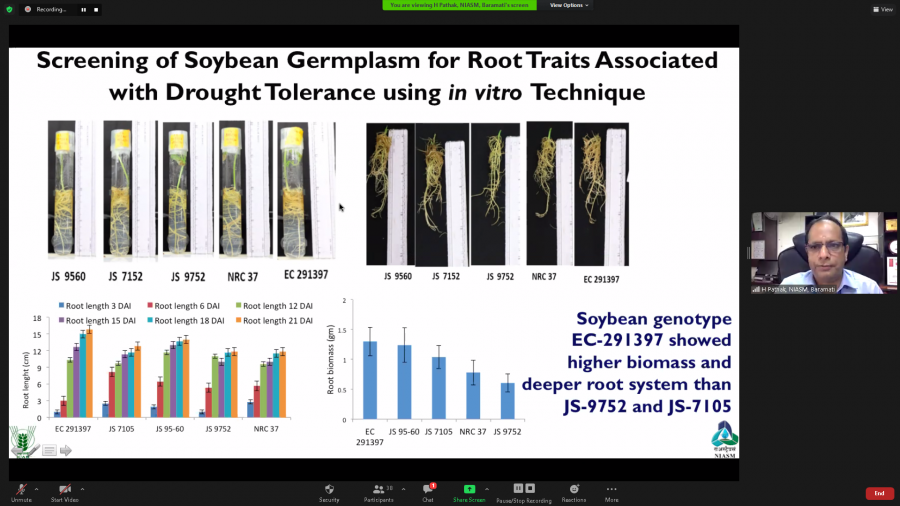Screen dimensions: 900x506
Task: Open the Participants panel
Action: point(379,490)
